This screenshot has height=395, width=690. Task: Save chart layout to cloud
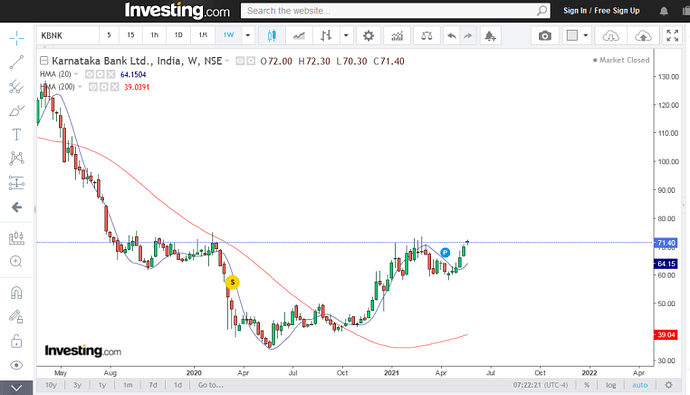(x=643, y=36)
